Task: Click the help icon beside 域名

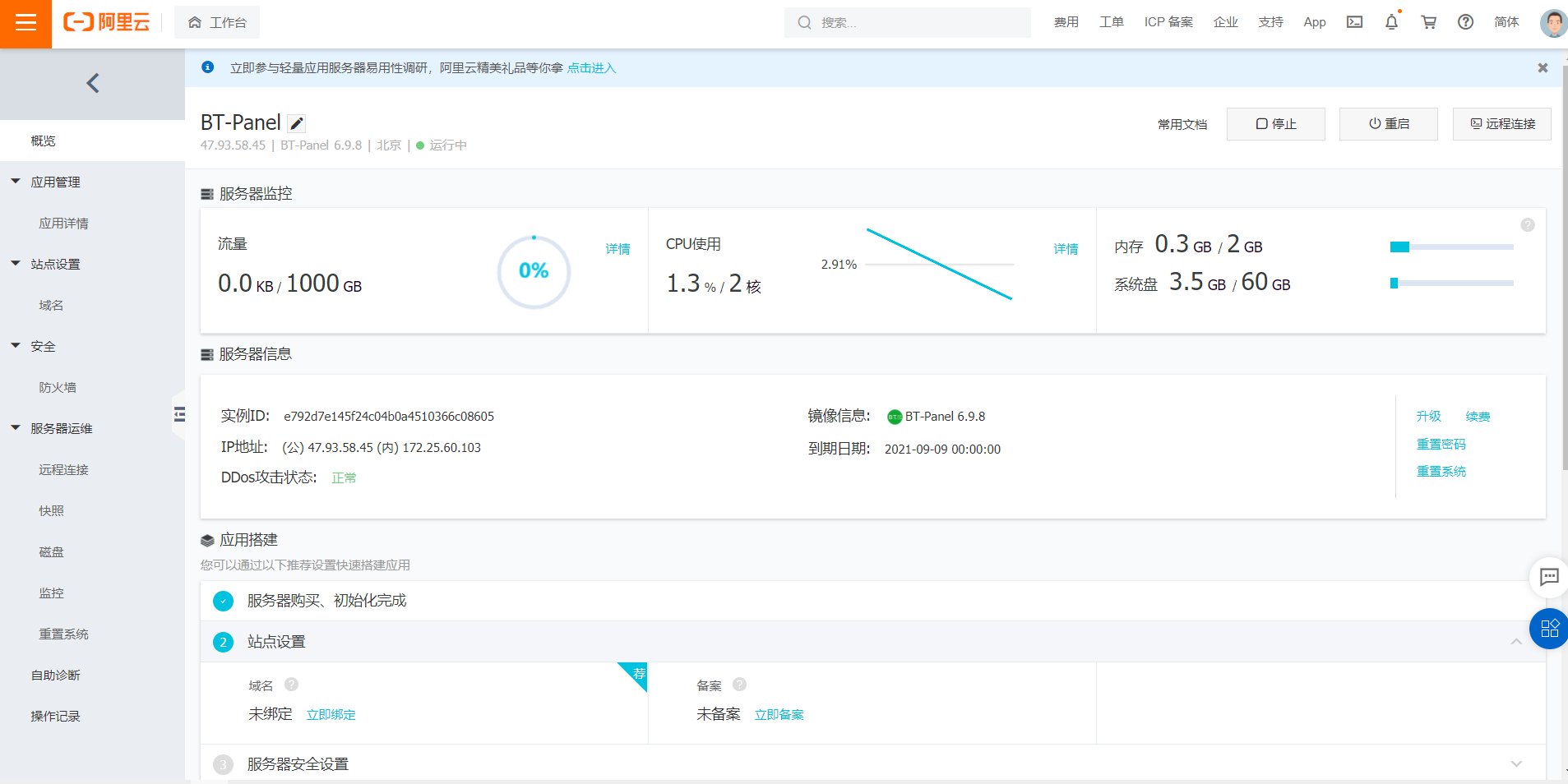Action: coord(291,685)
